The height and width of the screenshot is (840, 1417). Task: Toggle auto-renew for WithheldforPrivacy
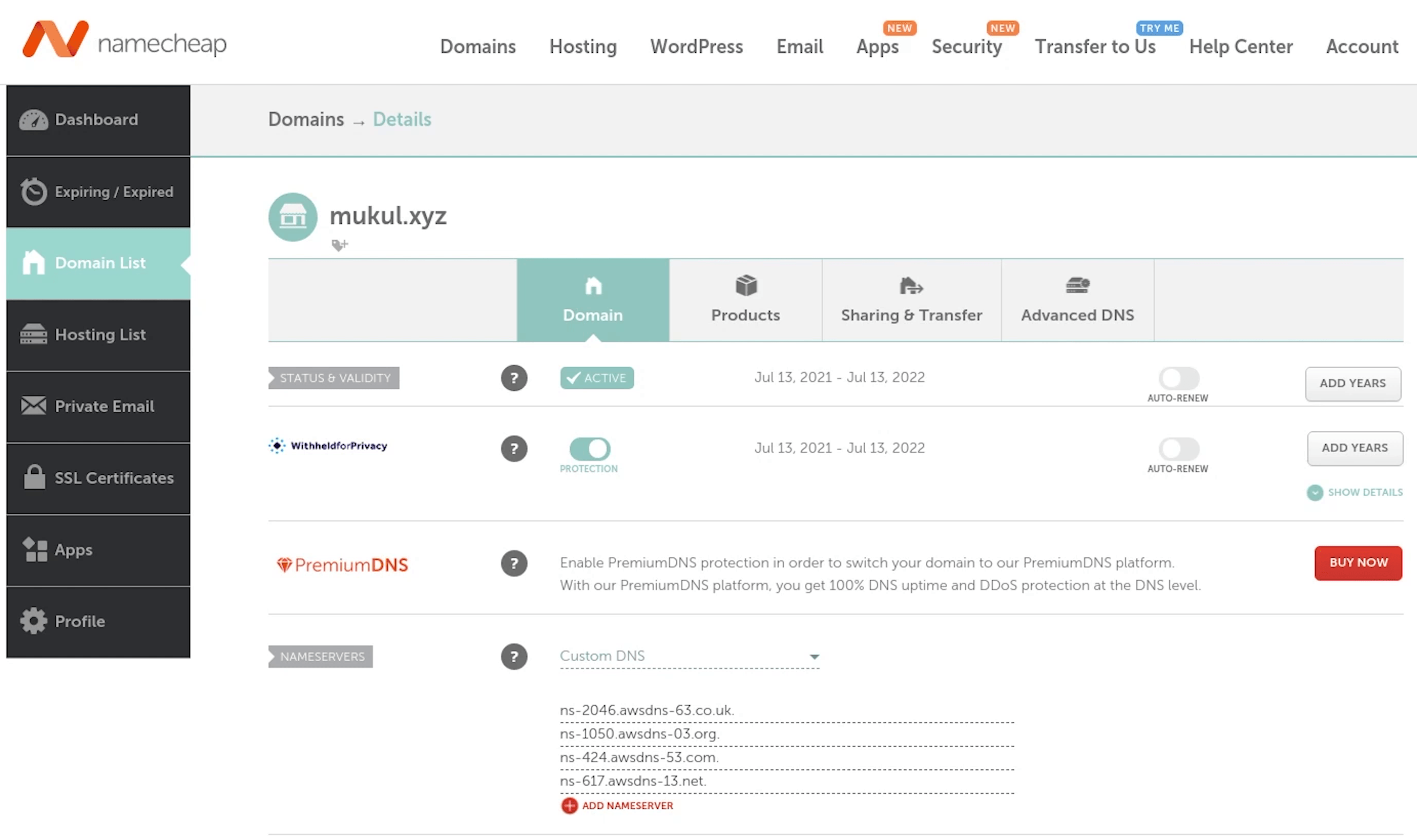(x=1178, y=448)
